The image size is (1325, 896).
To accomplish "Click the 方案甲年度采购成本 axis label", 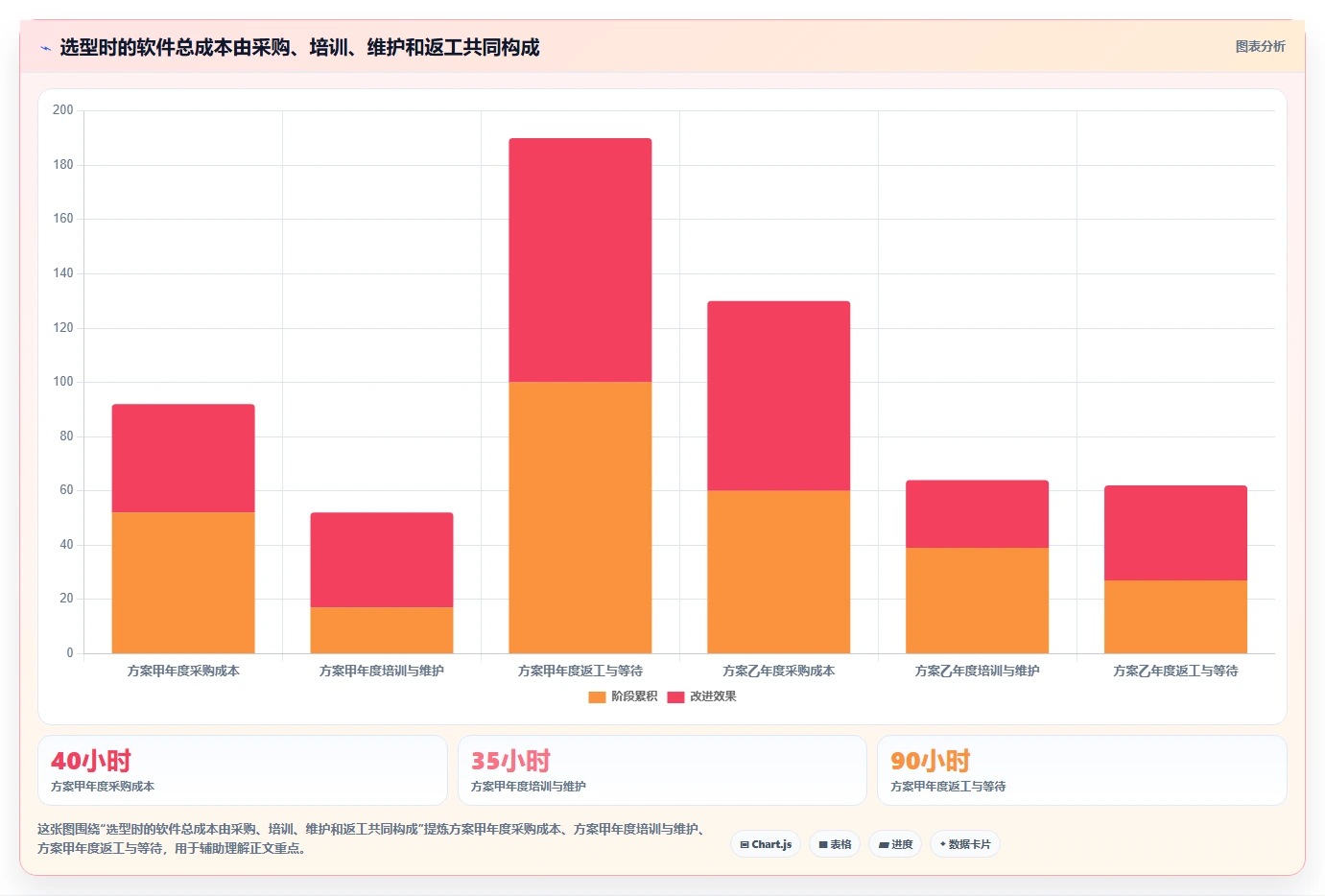I will click(x=183, y=671).
